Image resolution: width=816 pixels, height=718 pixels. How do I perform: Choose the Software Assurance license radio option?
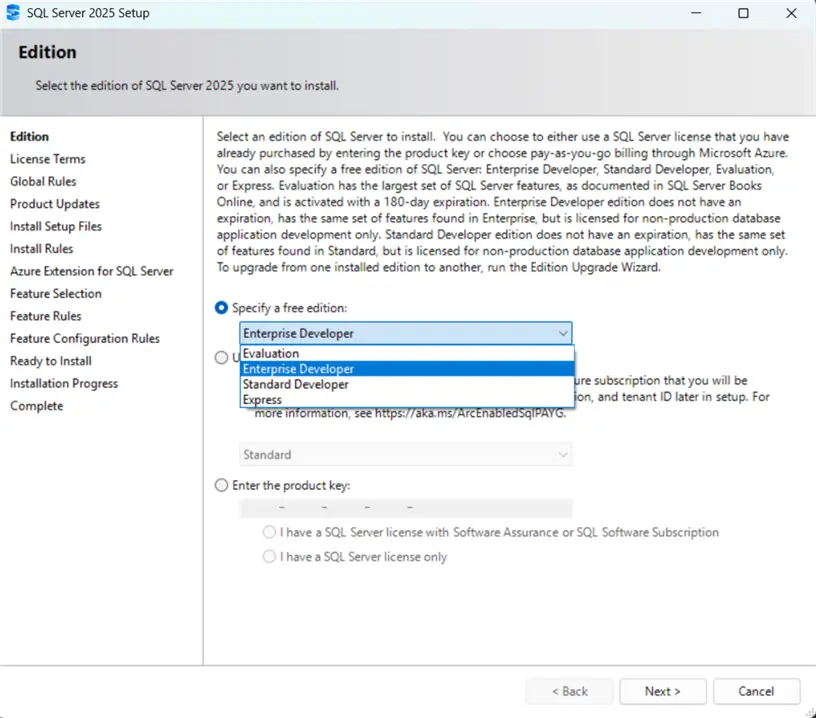269,532
